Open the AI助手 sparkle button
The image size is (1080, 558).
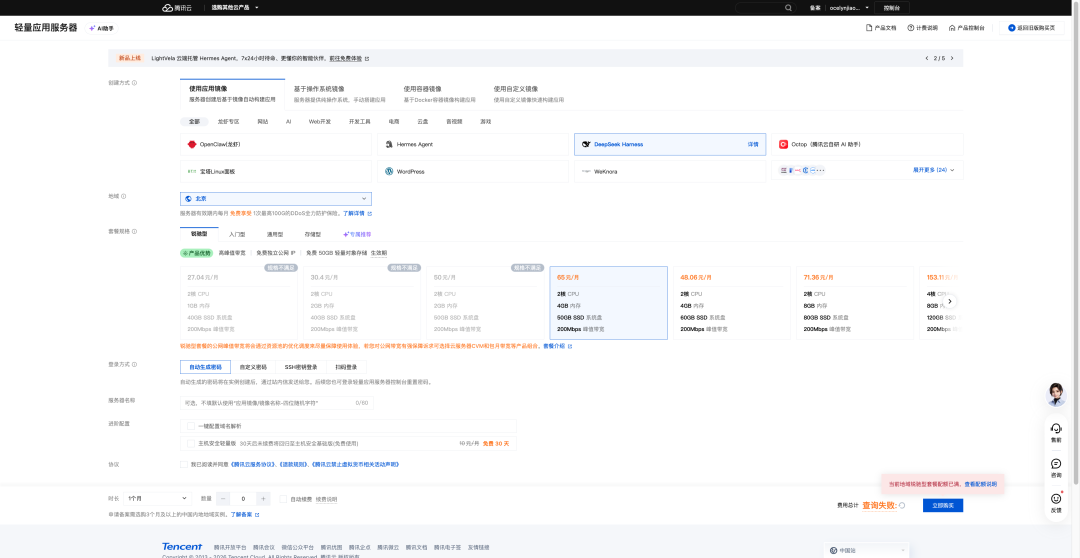(101, 28)
